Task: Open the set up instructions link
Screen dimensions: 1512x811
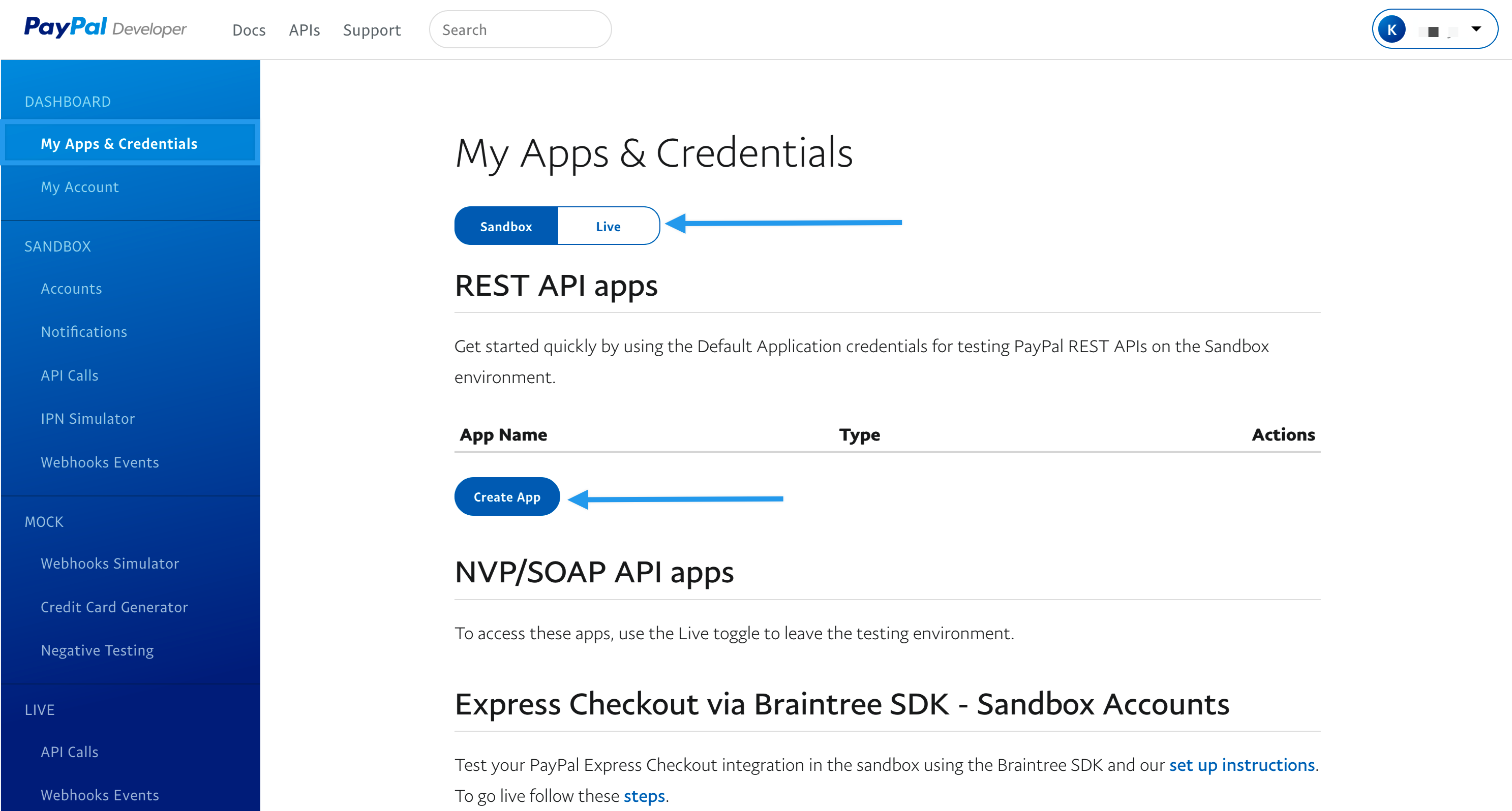Action: (x=1242, y=765)
